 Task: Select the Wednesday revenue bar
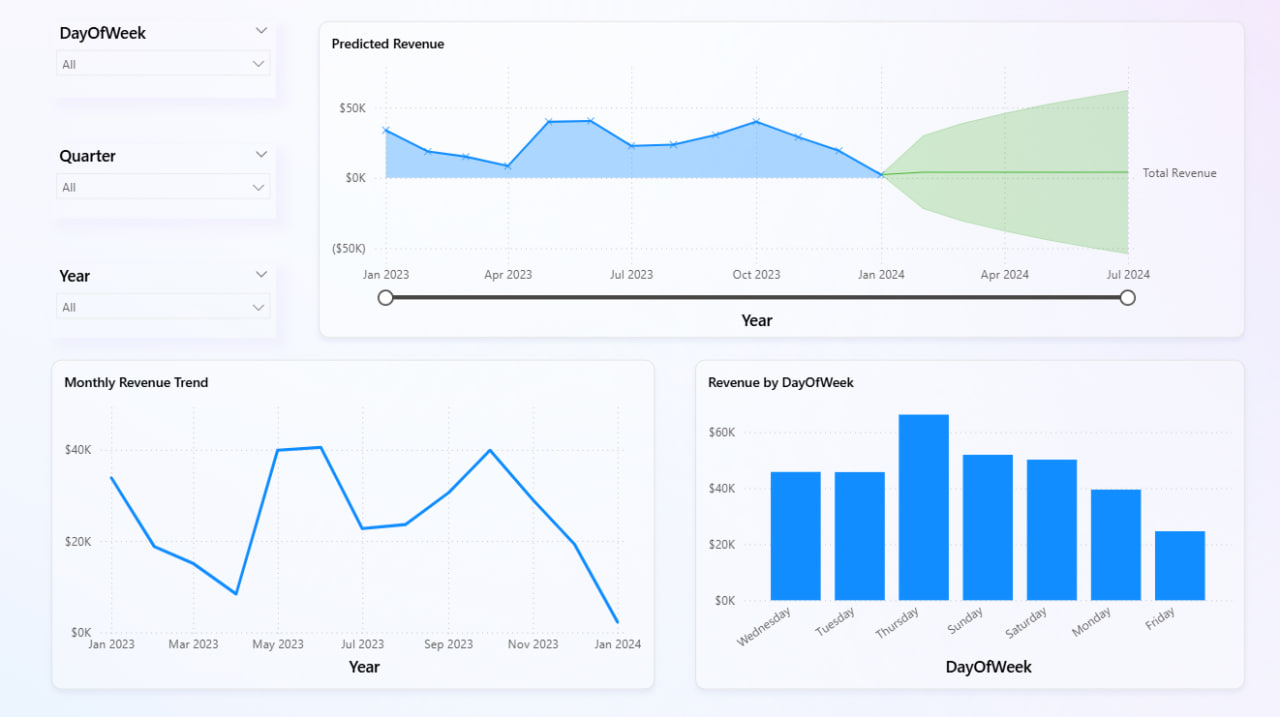(x=795, y=536)
